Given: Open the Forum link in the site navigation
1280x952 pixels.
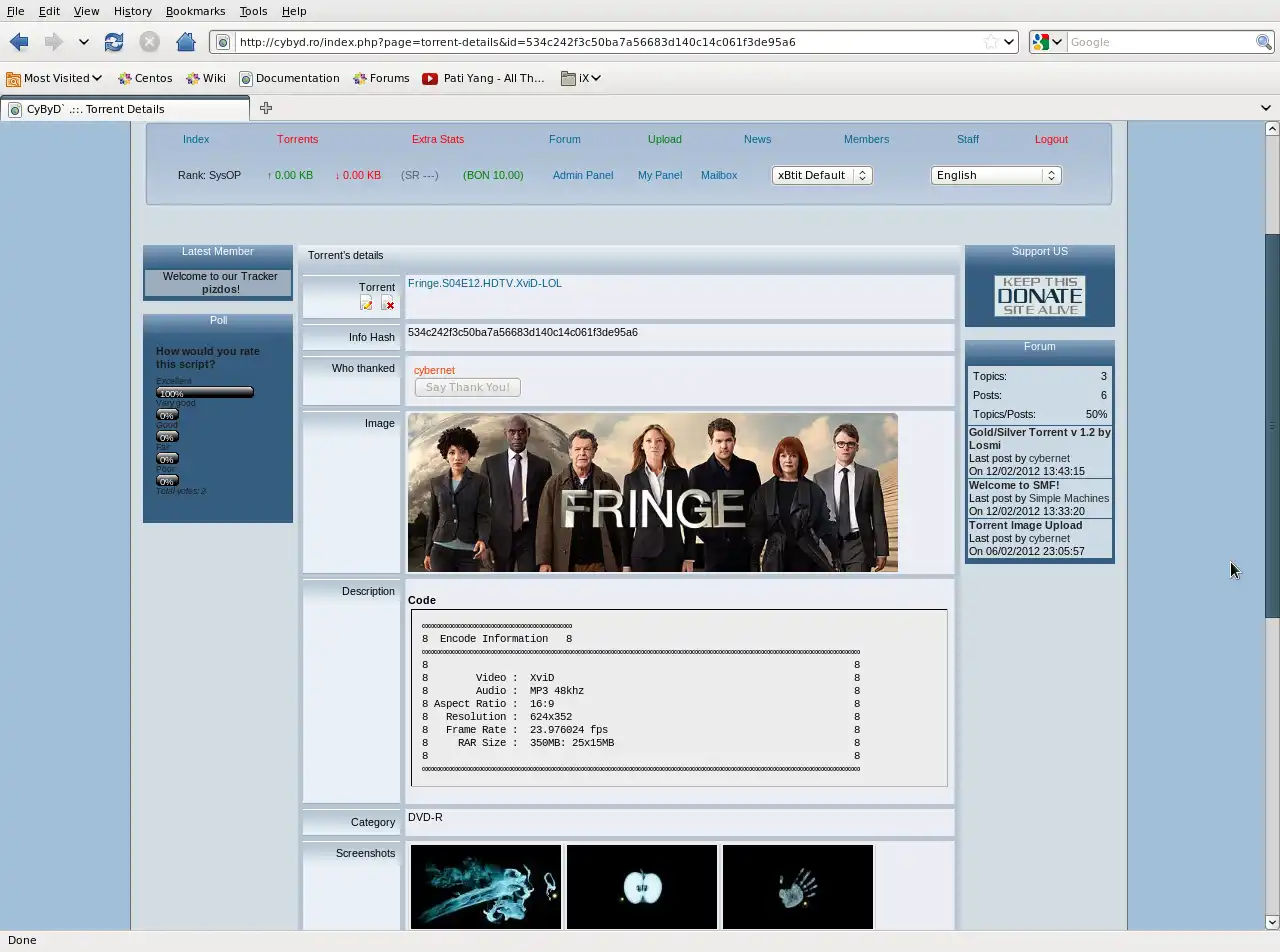Looking at the screenshot, I should tap(565, 139).
